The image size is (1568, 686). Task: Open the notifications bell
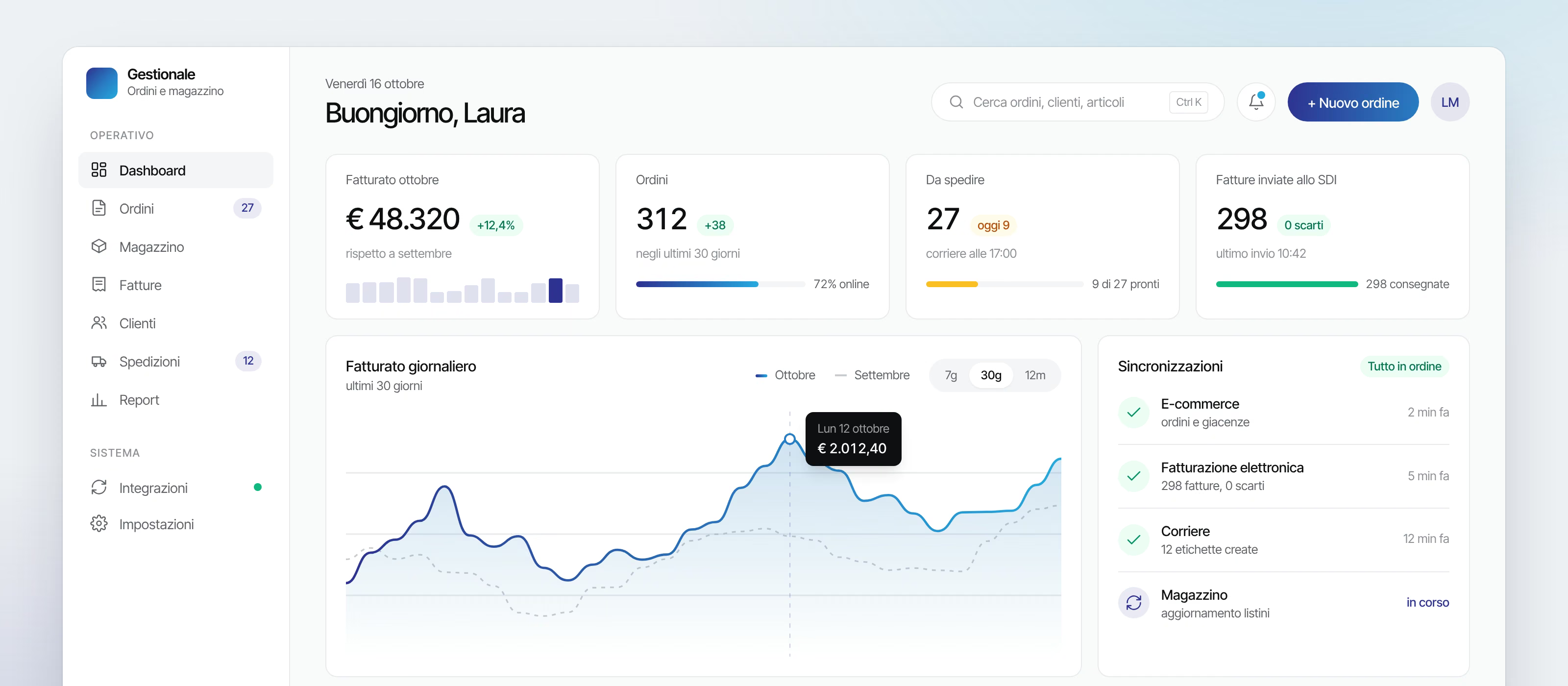1256,101
